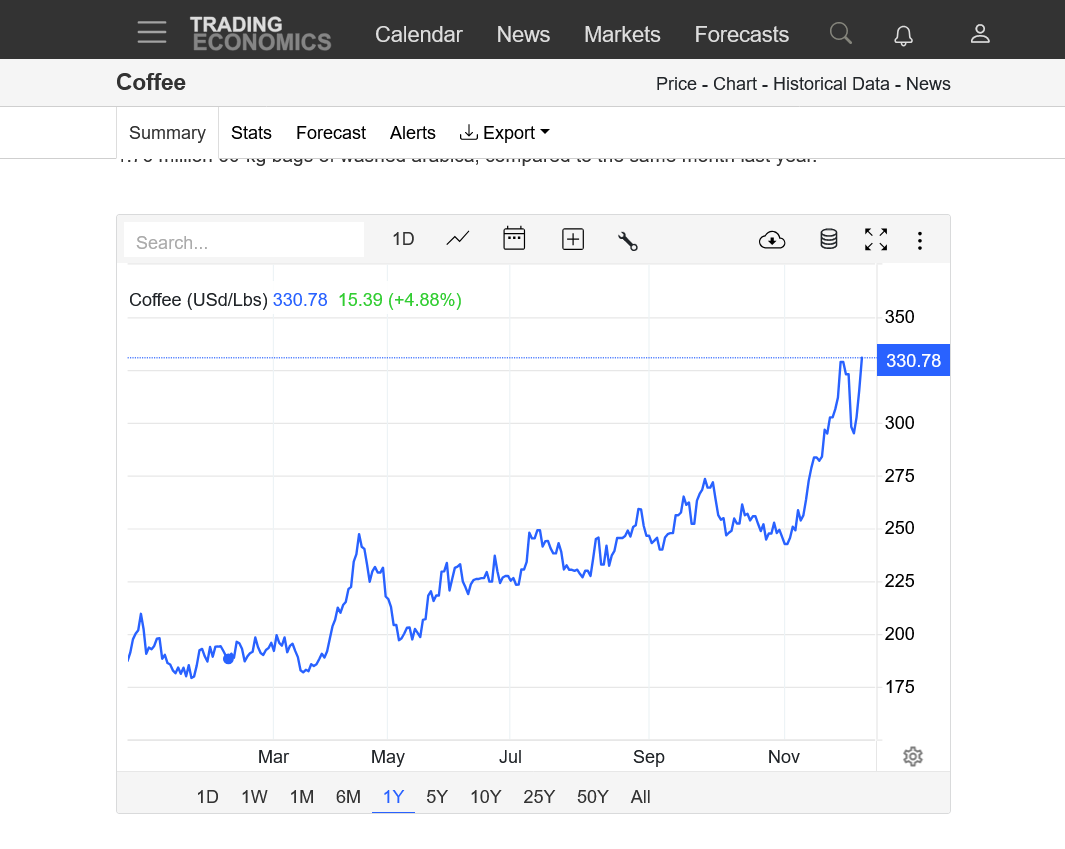
Task: Toggle fullscreen chart view
Action: [876, 239]
